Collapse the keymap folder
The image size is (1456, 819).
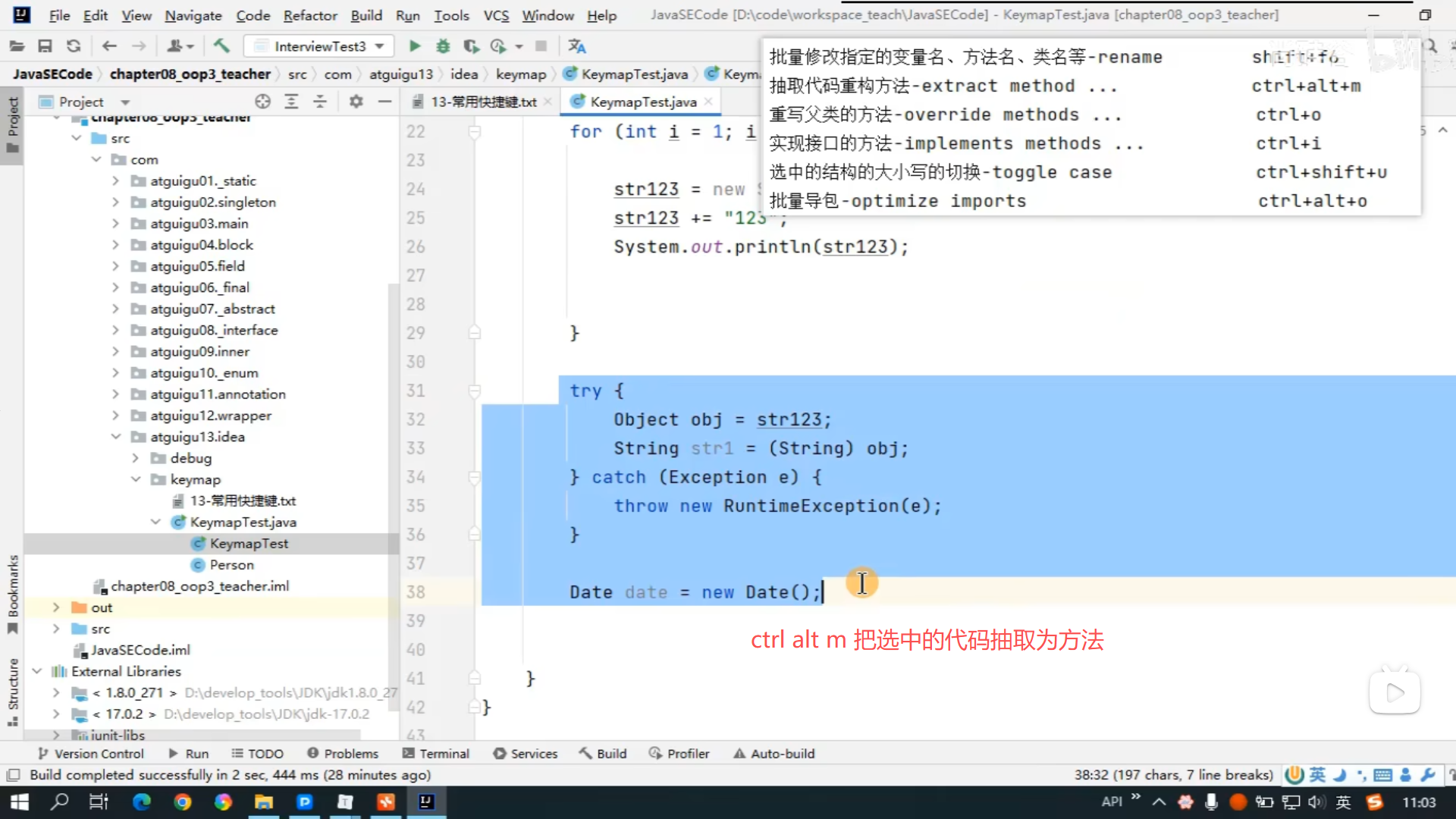(136, 479)
